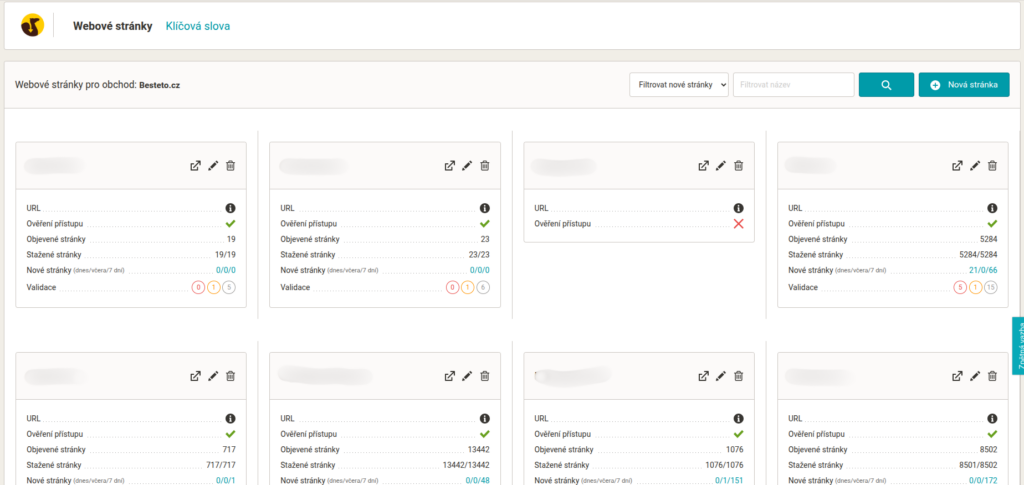Focus the "Filtrovat název" text field
Screen dimensions: 1024x485
coord(793,85)
